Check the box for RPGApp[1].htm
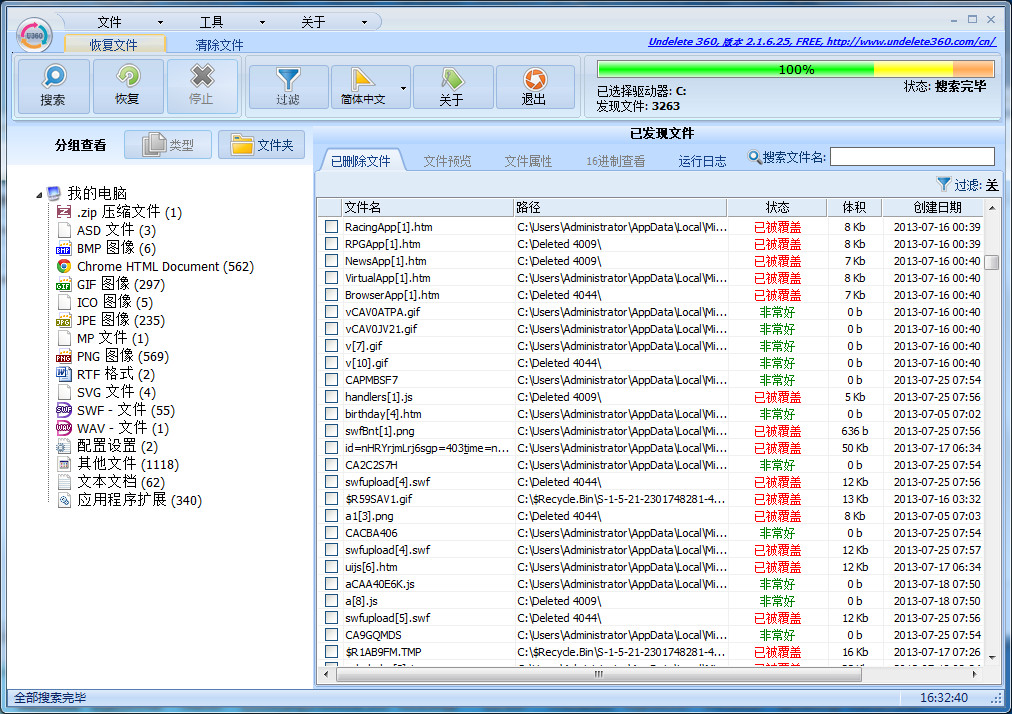The width and height of the screenshot is (1012, 714). coord(331,243)
